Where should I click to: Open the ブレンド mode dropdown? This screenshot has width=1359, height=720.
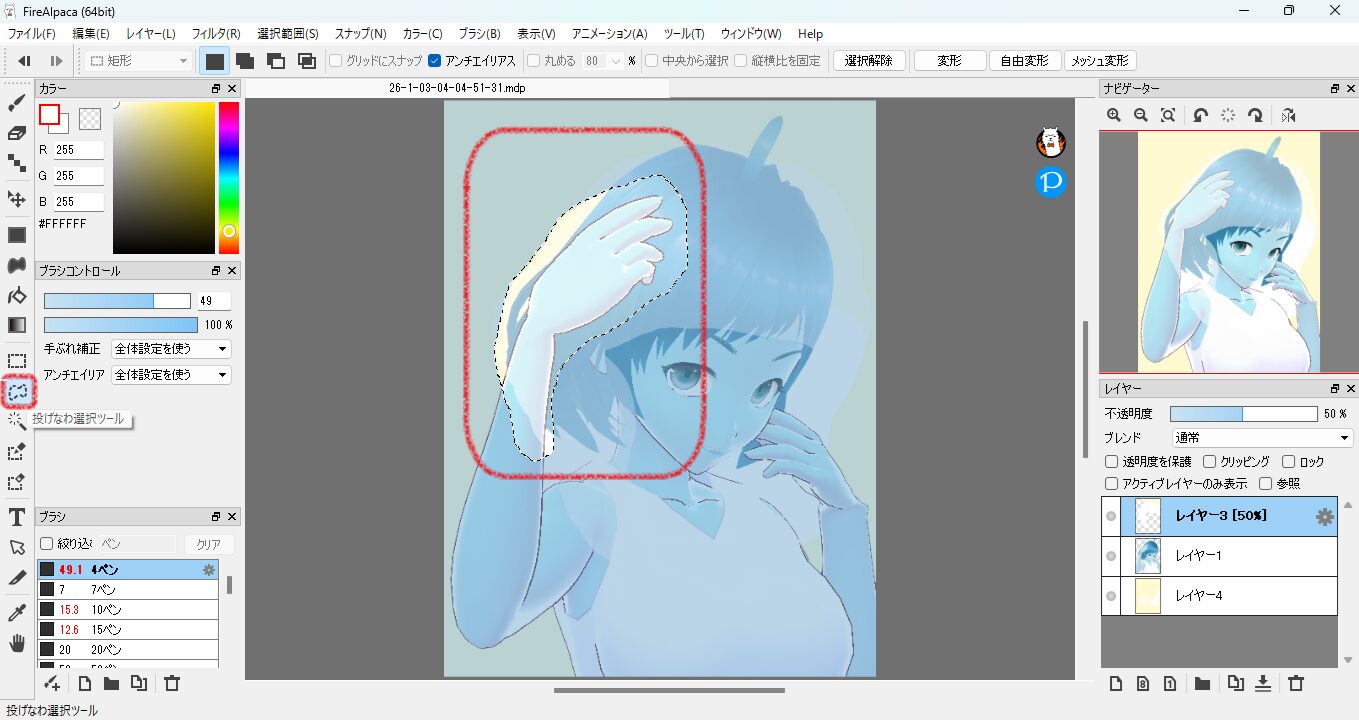(1262, 438)
